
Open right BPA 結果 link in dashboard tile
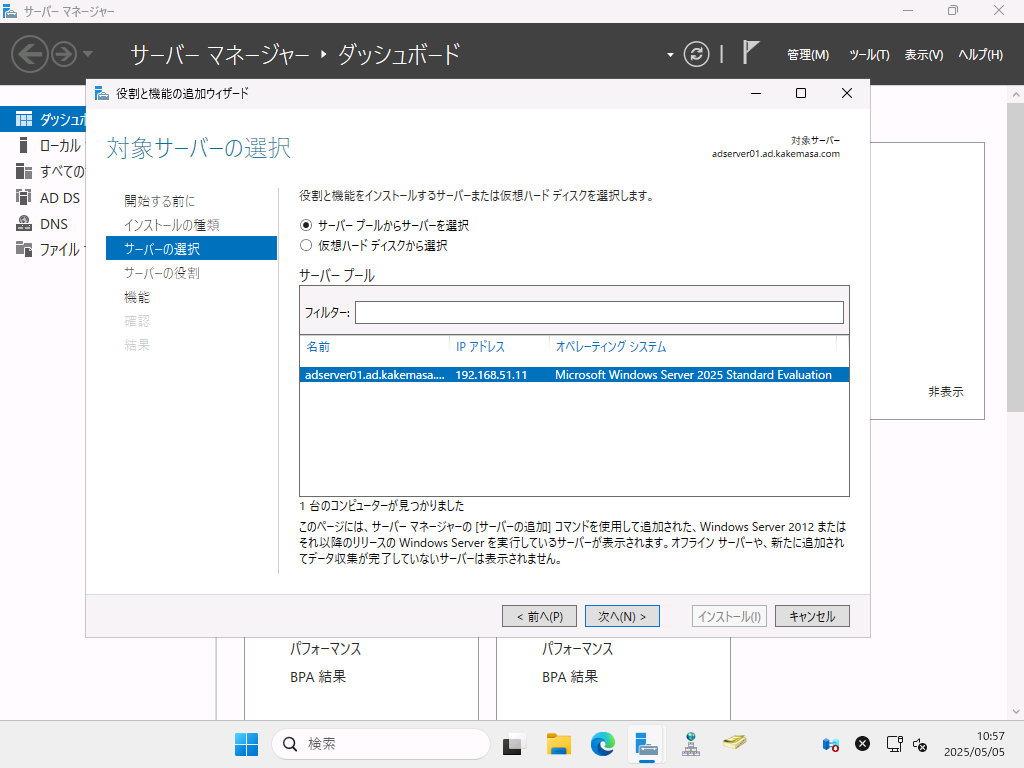[570, 677]
